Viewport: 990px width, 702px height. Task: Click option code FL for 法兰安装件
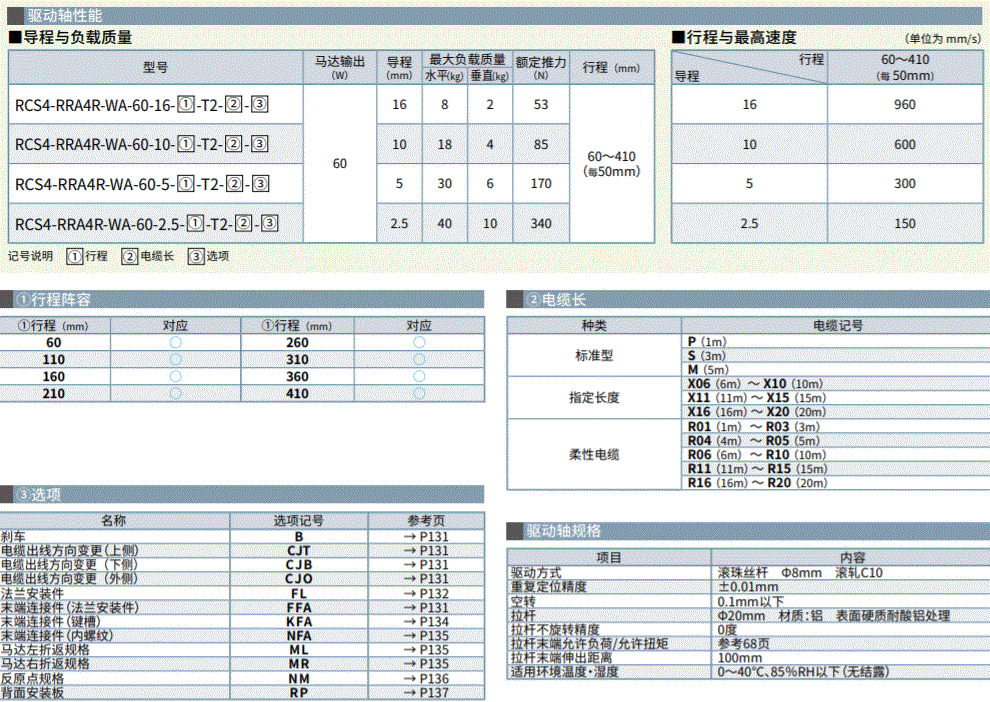(x=299, y=593)
